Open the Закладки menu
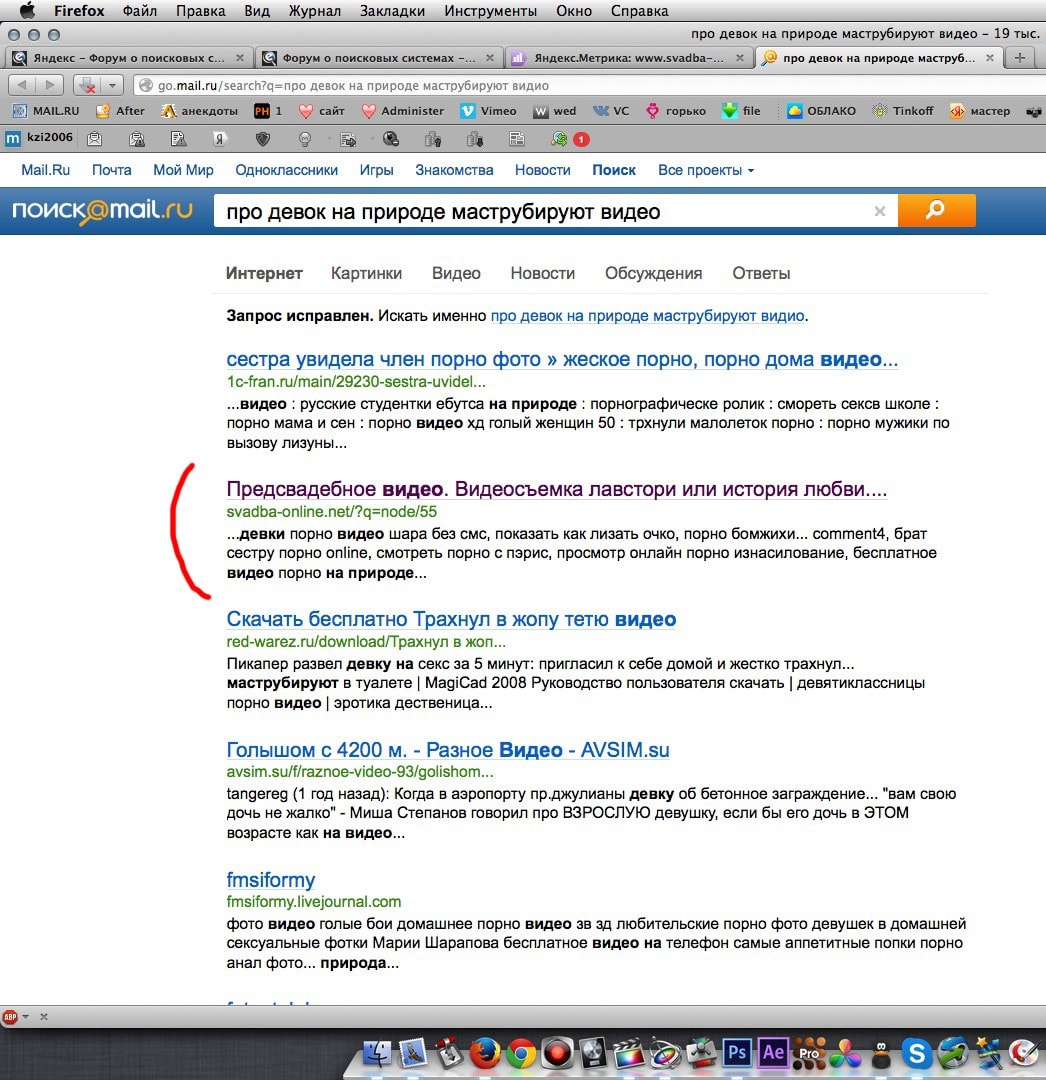Viewport: 1046px width, 1080px height. pos(393,11)
